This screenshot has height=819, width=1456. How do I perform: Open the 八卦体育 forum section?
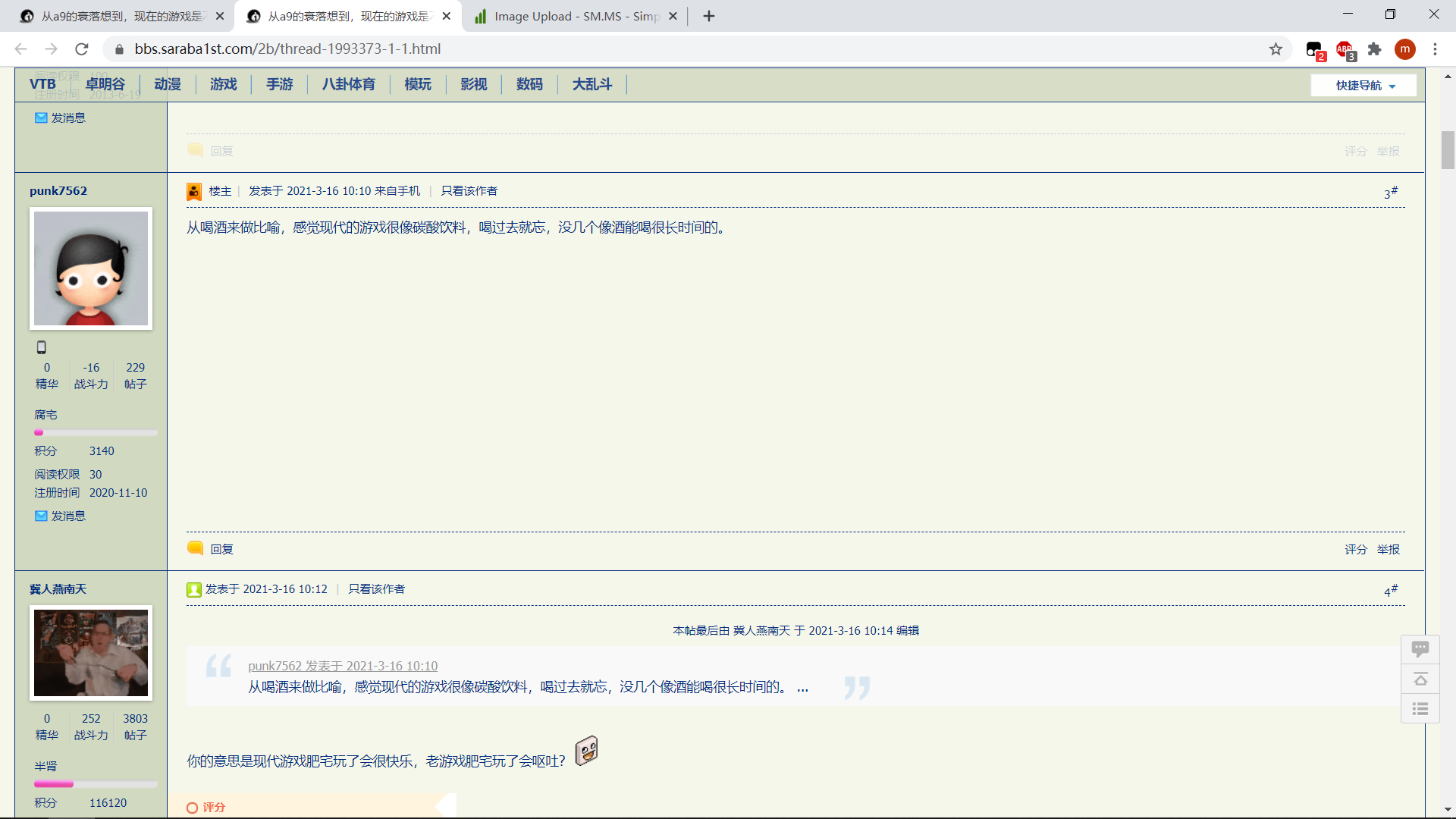pos(348,84)
